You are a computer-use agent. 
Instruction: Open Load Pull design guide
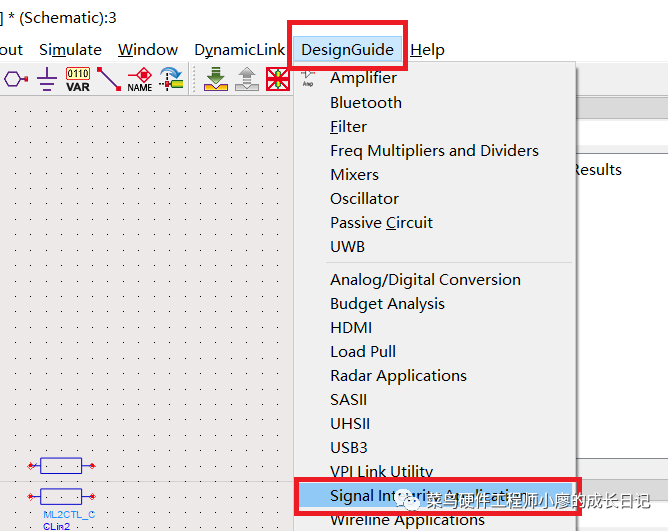[x=435, y=351]
